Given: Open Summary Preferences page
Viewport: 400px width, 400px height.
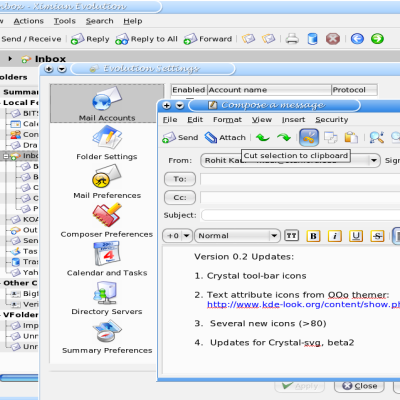Looking at the screenshot, I should coord(107,337).
